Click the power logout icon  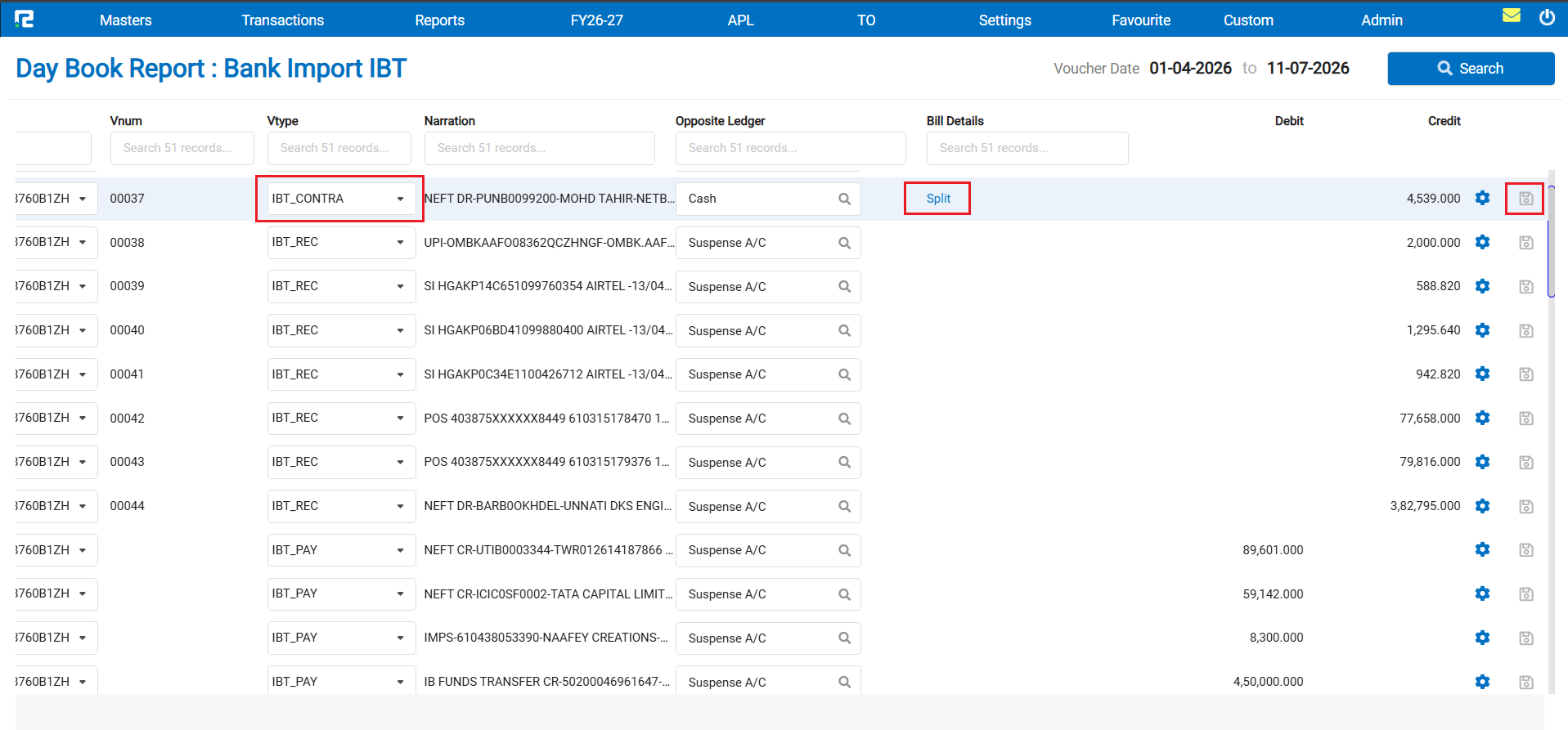[x=1547, y=17]
